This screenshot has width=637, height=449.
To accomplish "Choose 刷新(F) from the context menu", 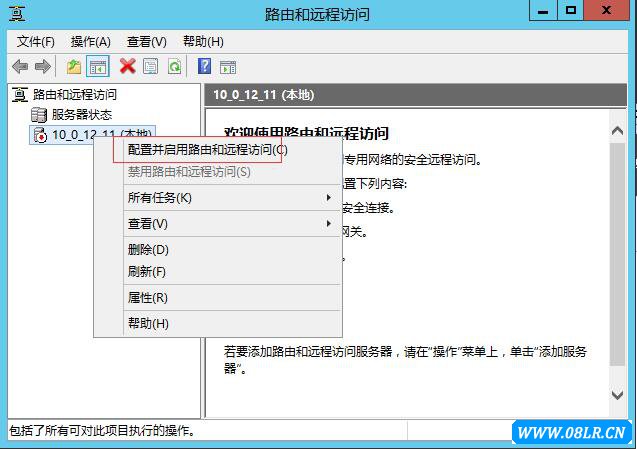I will pyautogui.click(x=146, y=271).
